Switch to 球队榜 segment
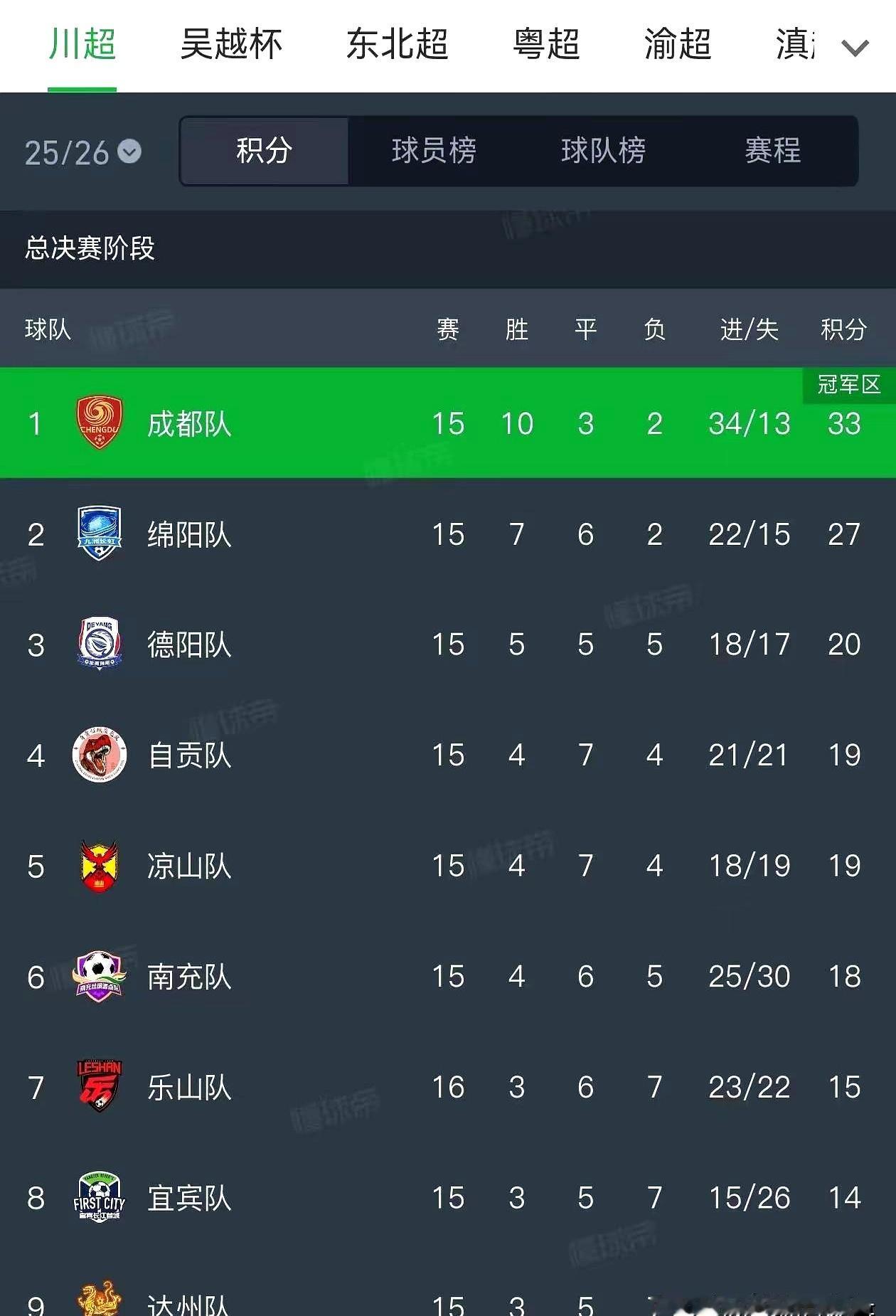The image size is (896, 1316). 603,151
